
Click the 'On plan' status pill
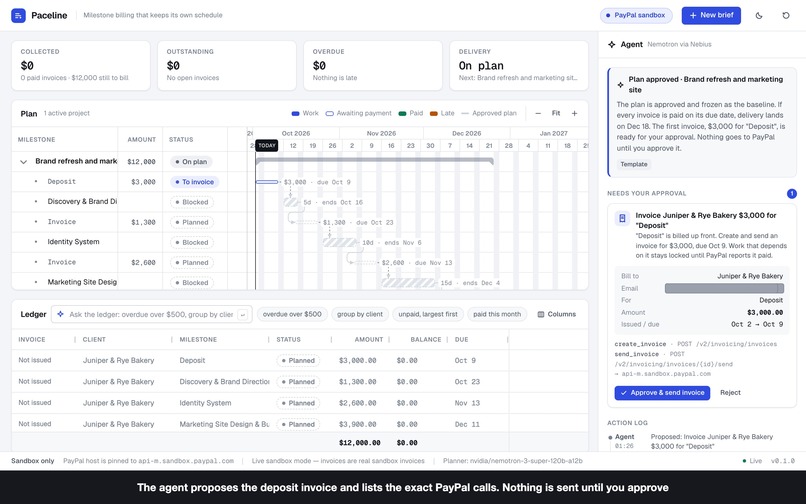[x=191, y=161]
